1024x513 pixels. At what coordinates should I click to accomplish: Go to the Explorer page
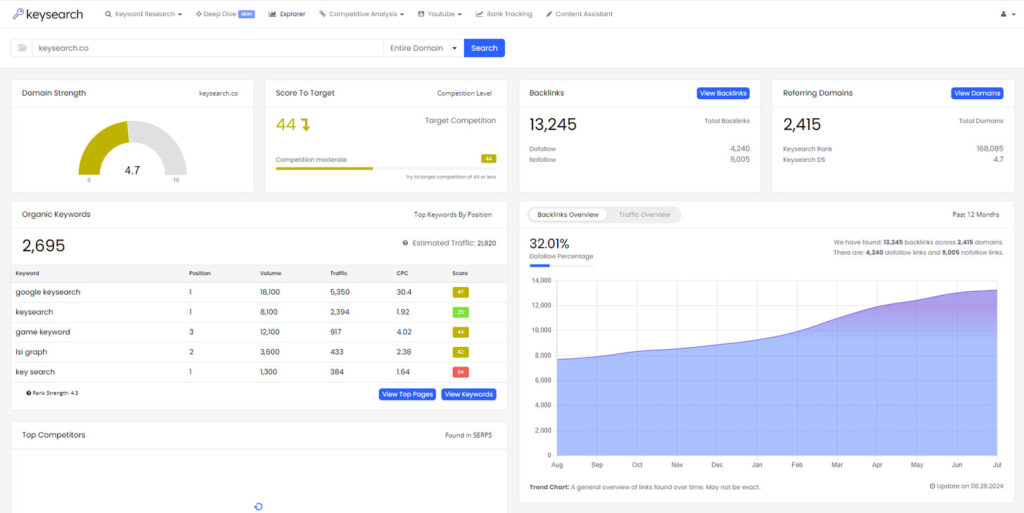click(287, 14)
